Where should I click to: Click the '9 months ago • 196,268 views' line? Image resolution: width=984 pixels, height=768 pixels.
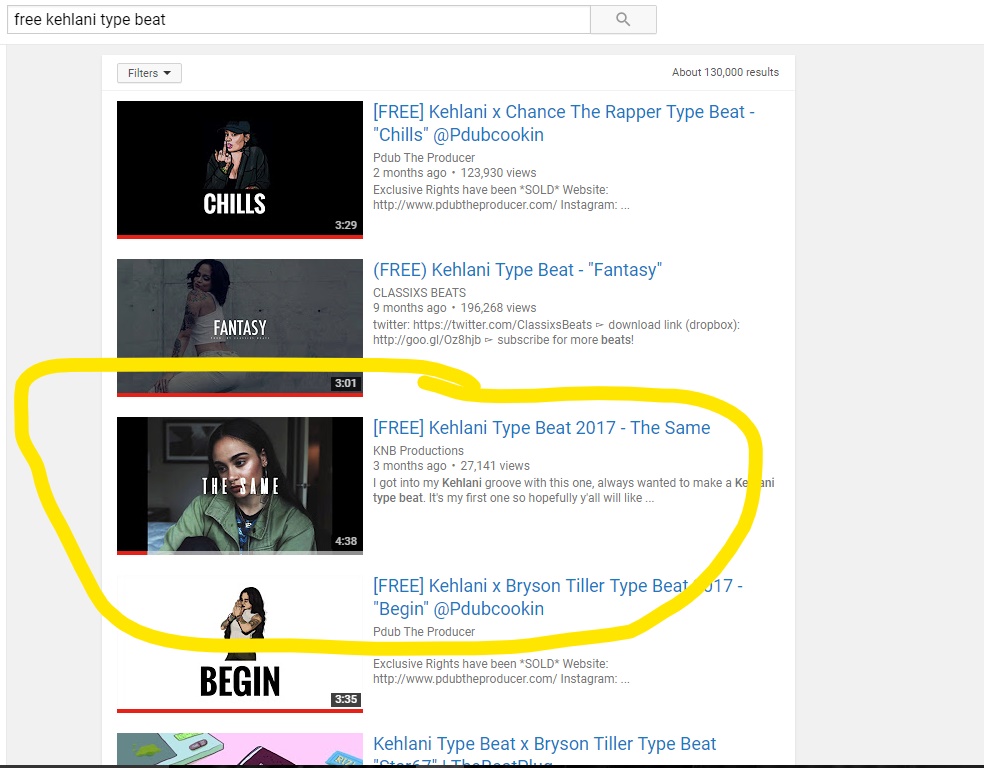click(454, 307)
